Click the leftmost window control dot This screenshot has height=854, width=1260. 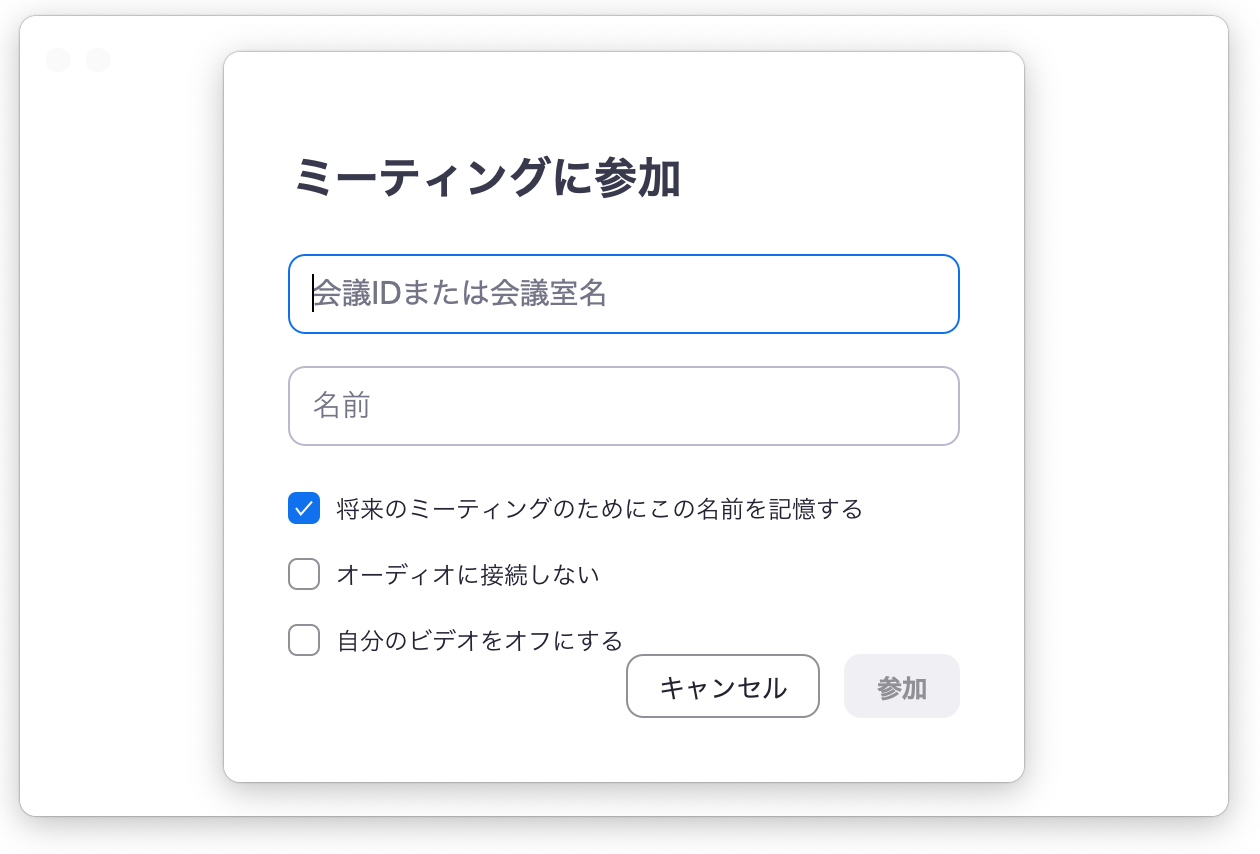click(60, 60)
